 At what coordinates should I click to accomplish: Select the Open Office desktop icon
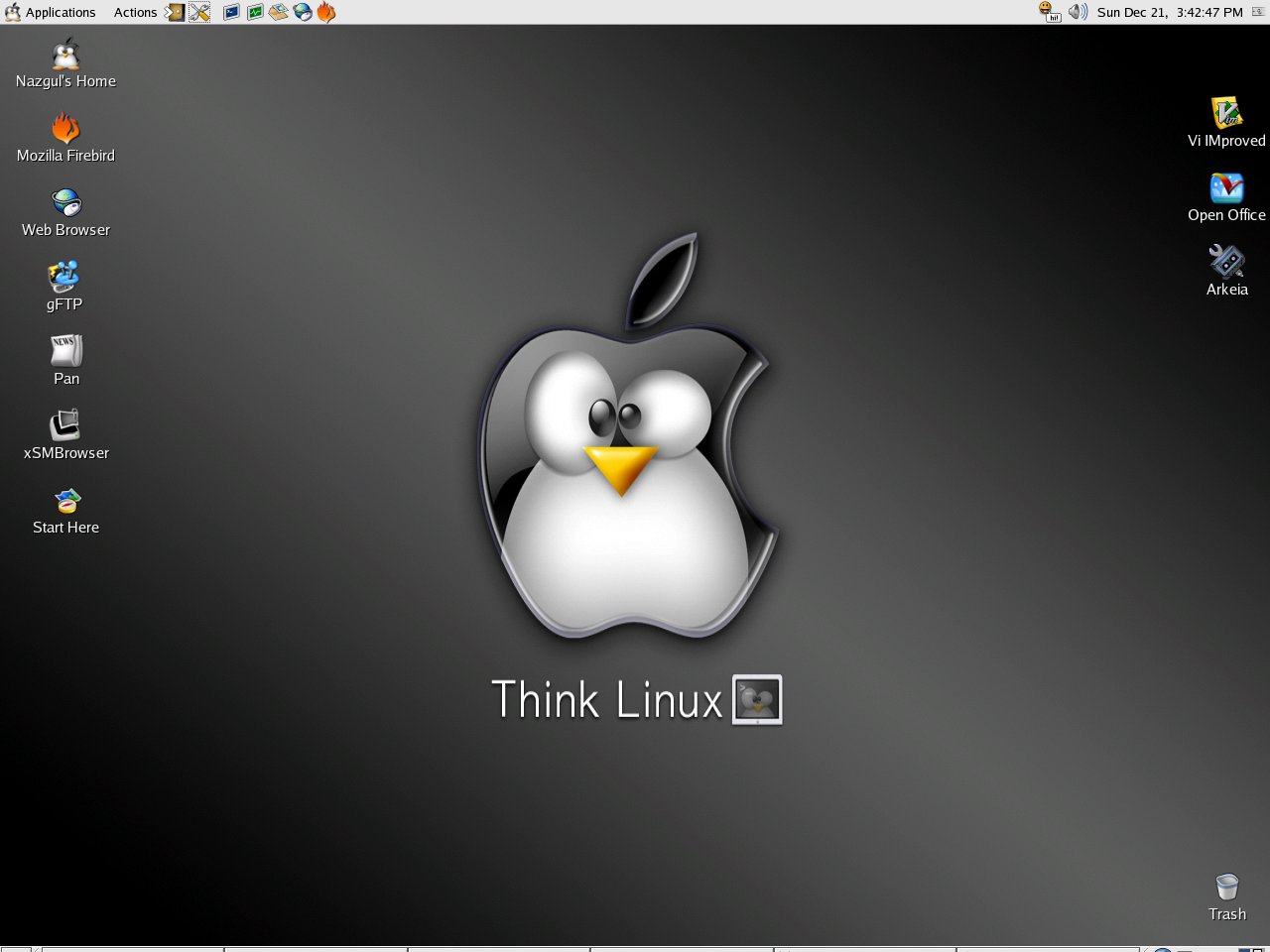pos(1227,188)
